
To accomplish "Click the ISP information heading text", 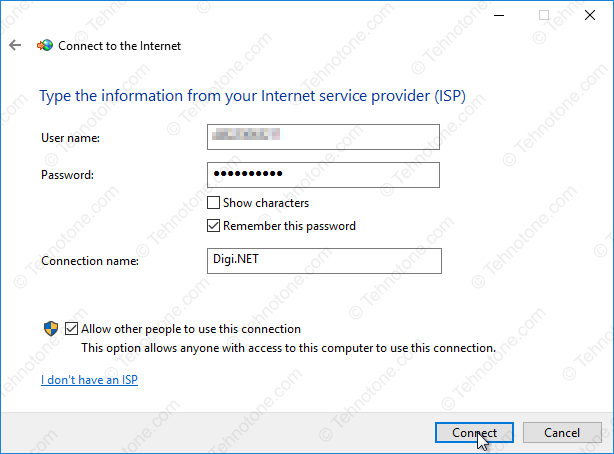I will coord(253,96).
